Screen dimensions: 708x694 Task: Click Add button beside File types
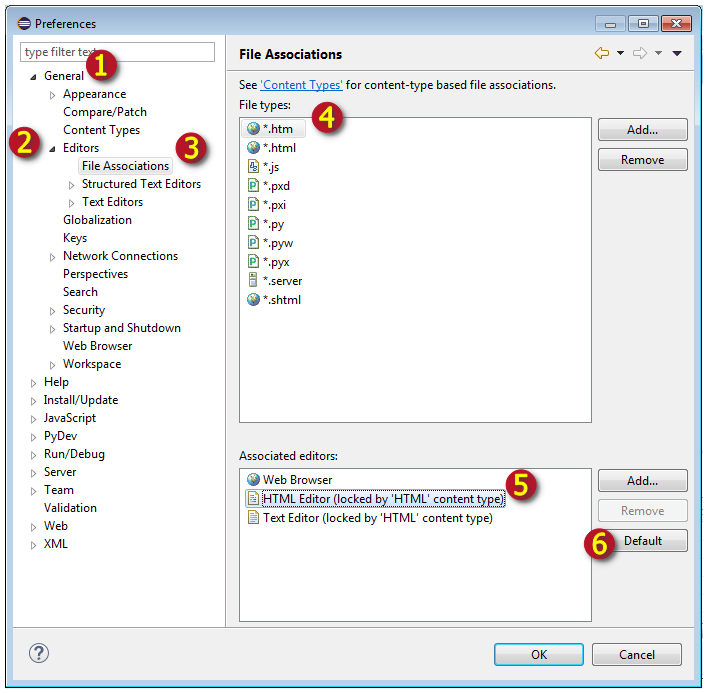click(x=642, y=130)
